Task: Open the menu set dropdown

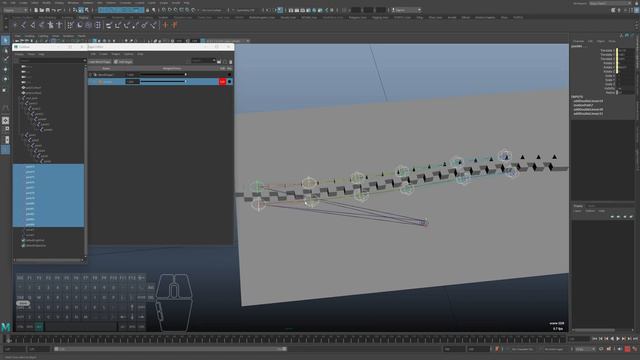Action: [15, 10]
